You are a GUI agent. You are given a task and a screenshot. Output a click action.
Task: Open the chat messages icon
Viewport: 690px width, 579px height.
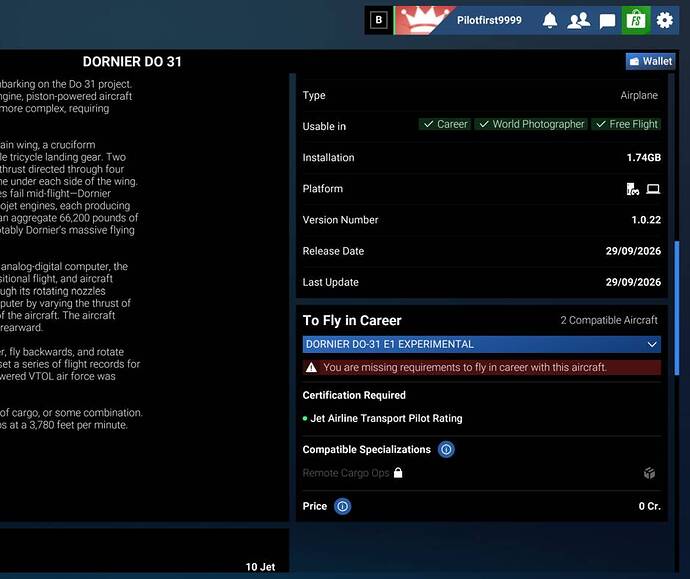[607, 21]
